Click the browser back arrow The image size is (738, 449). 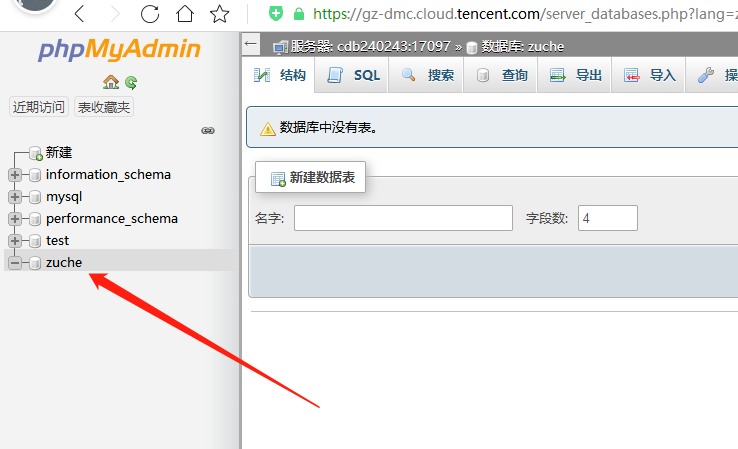point(80,14)
